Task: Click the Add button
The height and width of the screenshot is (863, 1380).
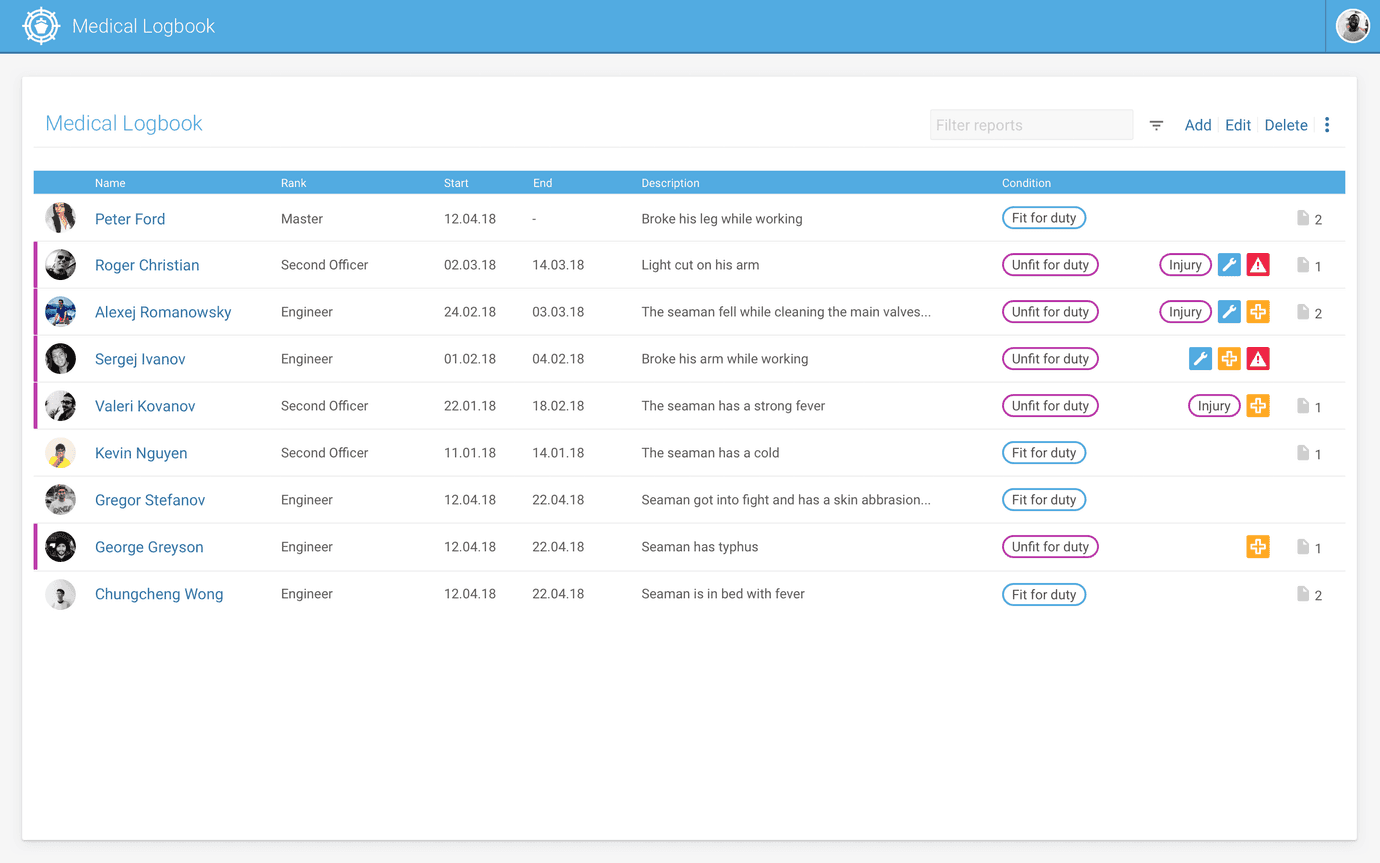Action: [1197, 125]
